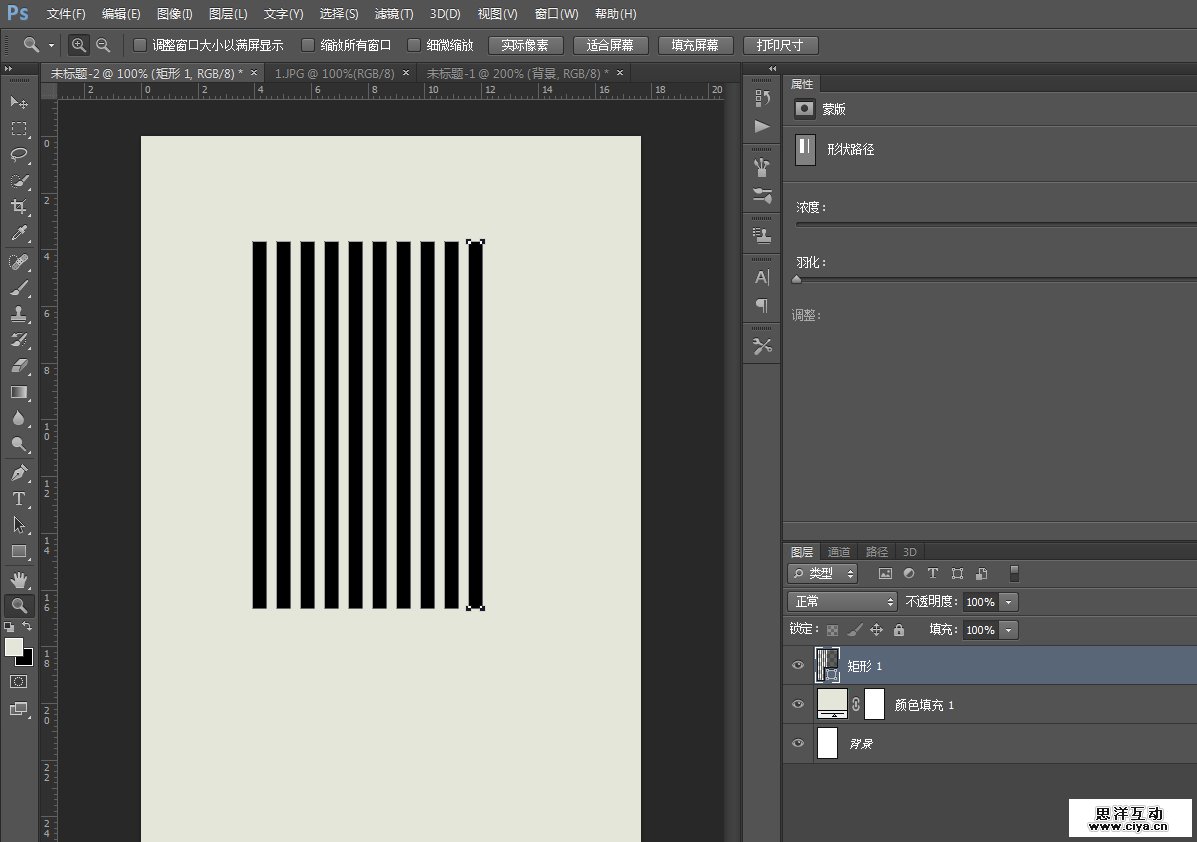This screenshot has width=1197, height=842.
Task: Hide the 矩形 1 layer
Action: [798, 665]
